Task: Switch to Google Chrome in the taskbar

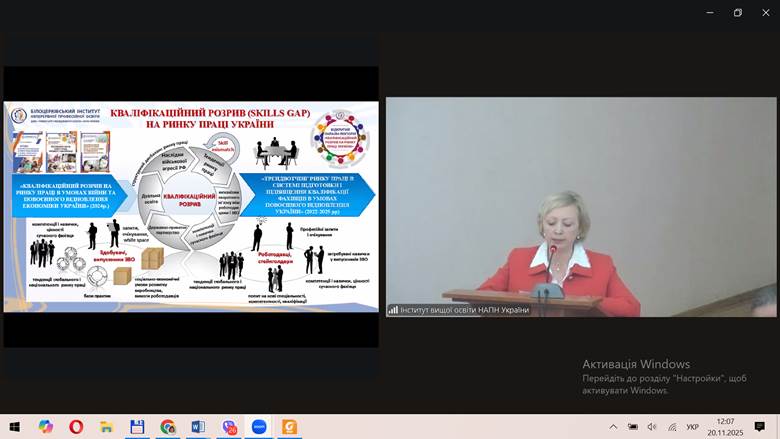Action: pos(167,427)
